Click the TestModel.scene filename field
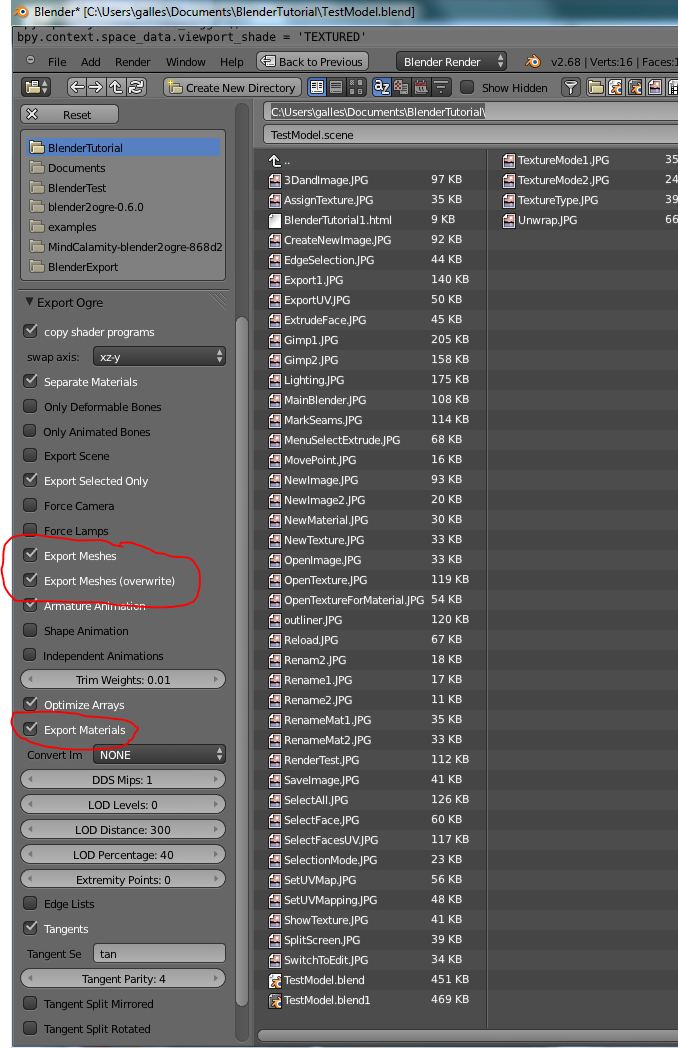The width and height of the screenshot is (678, 1048). click(471, 135)
